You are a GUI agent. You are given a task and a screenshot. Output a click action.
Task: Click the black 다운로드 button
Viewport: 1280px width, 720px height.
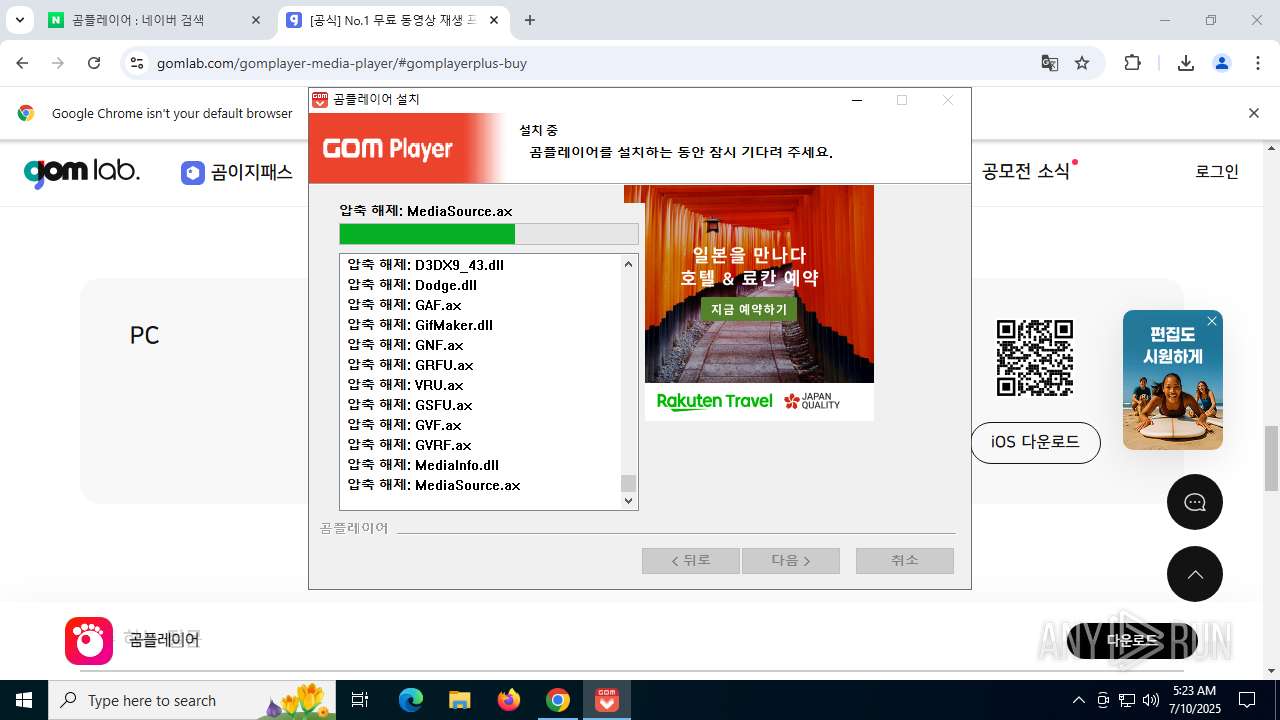pos(1132,640)
